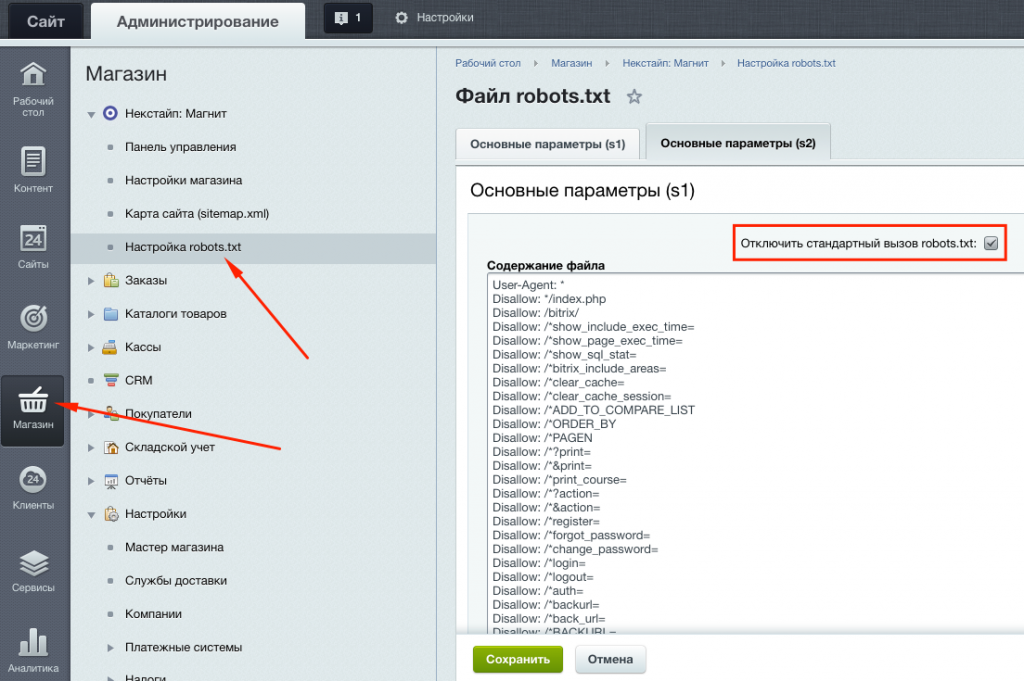The height and width of the screenshot is (681, 1024).
Task: Click the line 'Disallow: /*logout='
Action: pos(543,577)
